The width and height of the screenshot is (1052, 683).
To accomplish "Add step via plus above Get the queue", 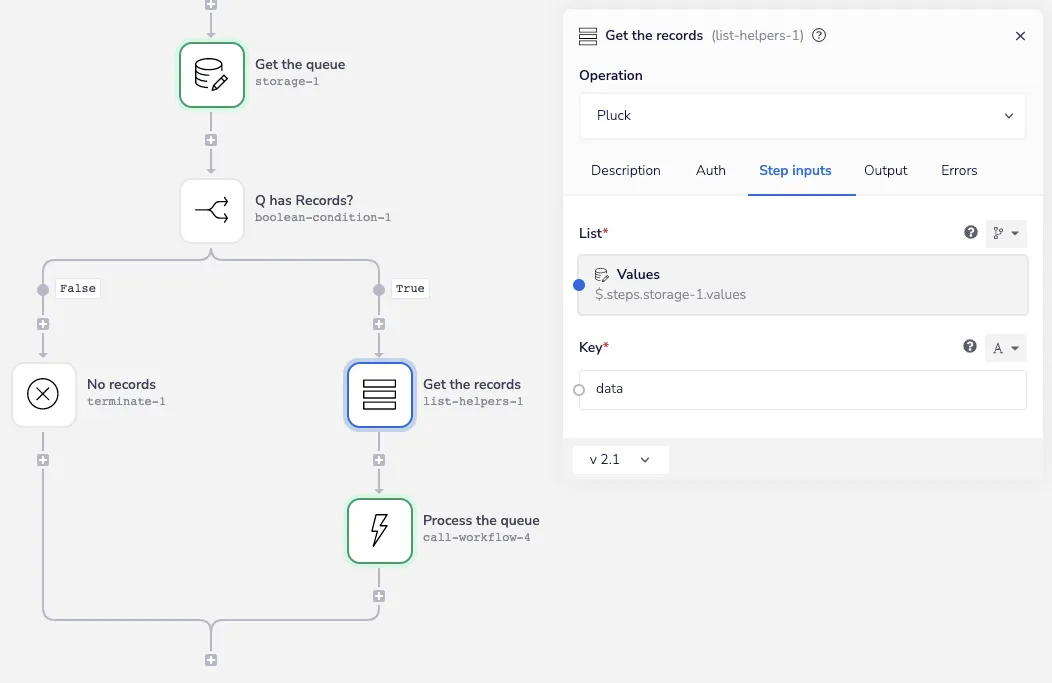I will (211, 5).
